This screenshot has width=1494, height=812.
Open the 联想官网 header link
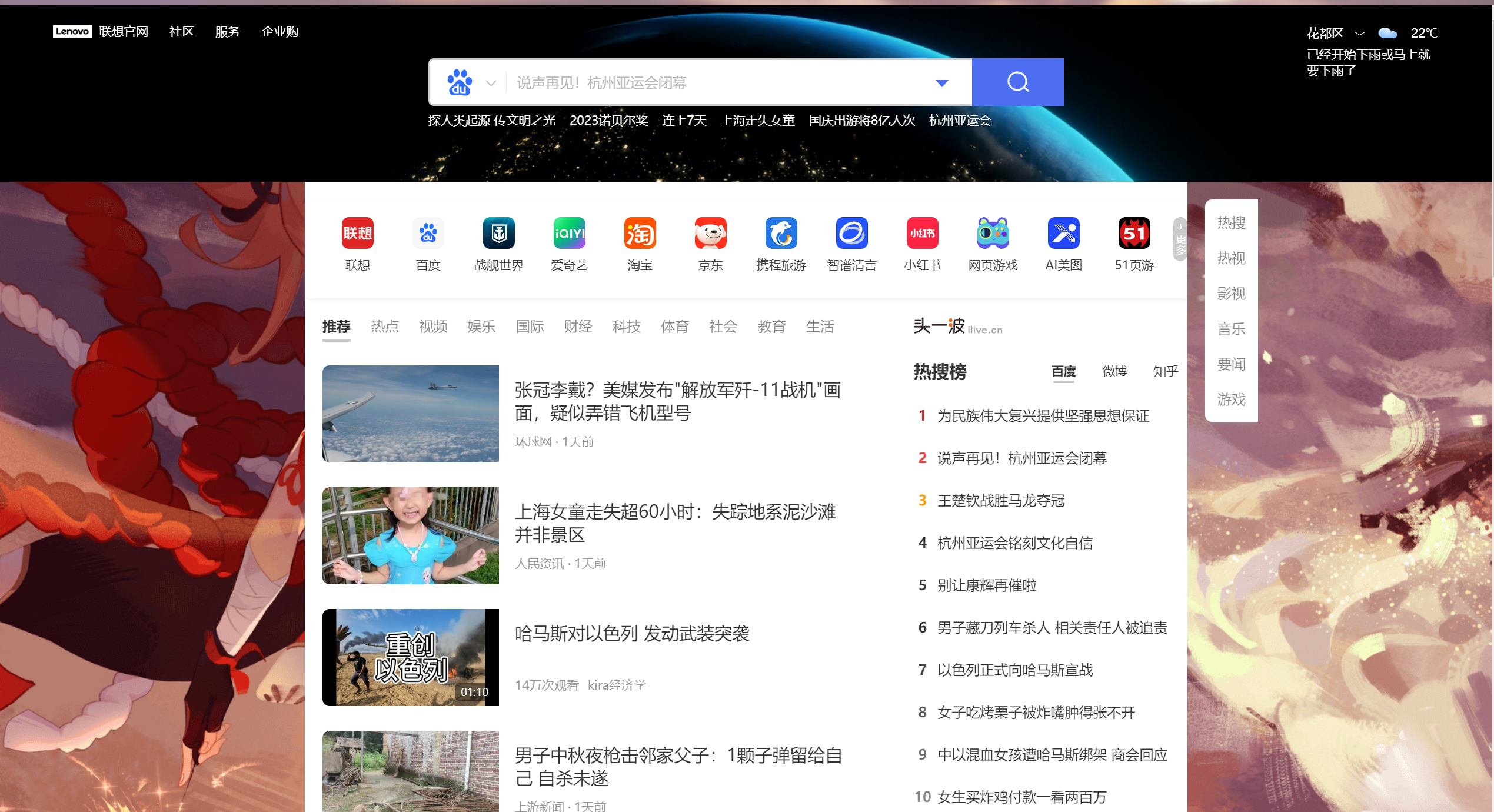coord(123,32)
